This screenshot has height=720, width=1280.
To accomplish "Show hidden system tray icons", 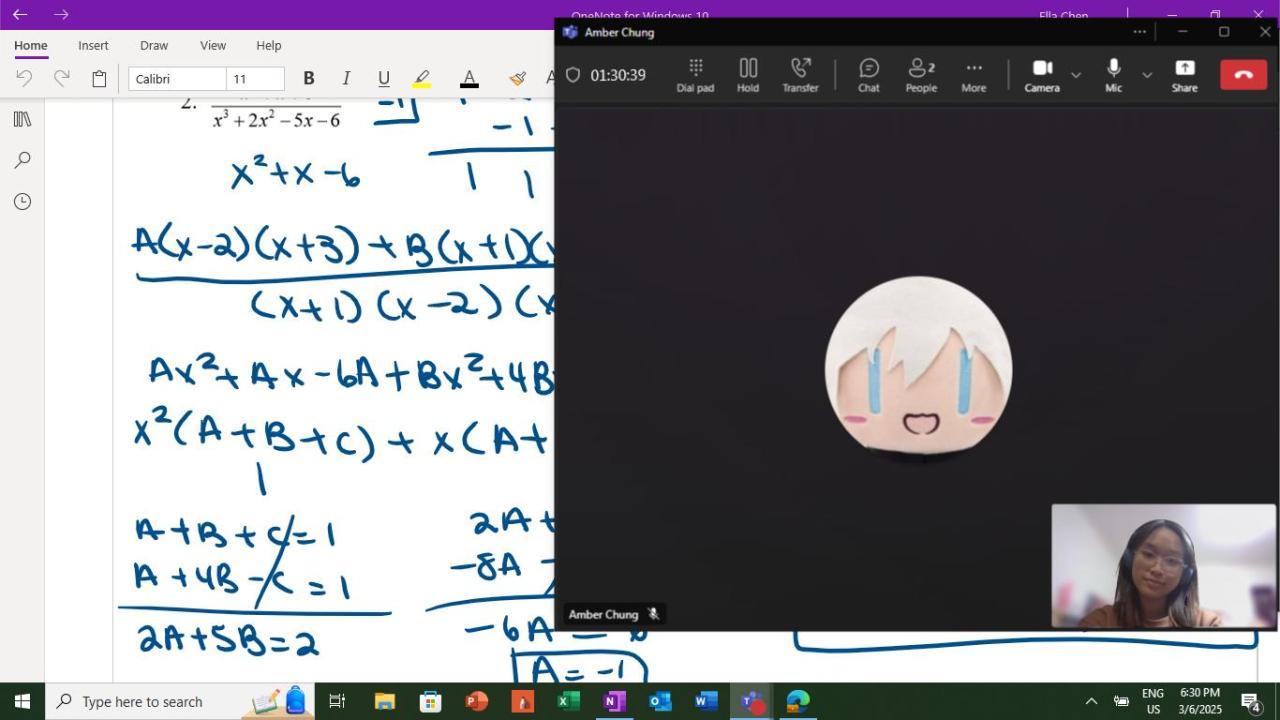I will click(x=1091, y=701).
